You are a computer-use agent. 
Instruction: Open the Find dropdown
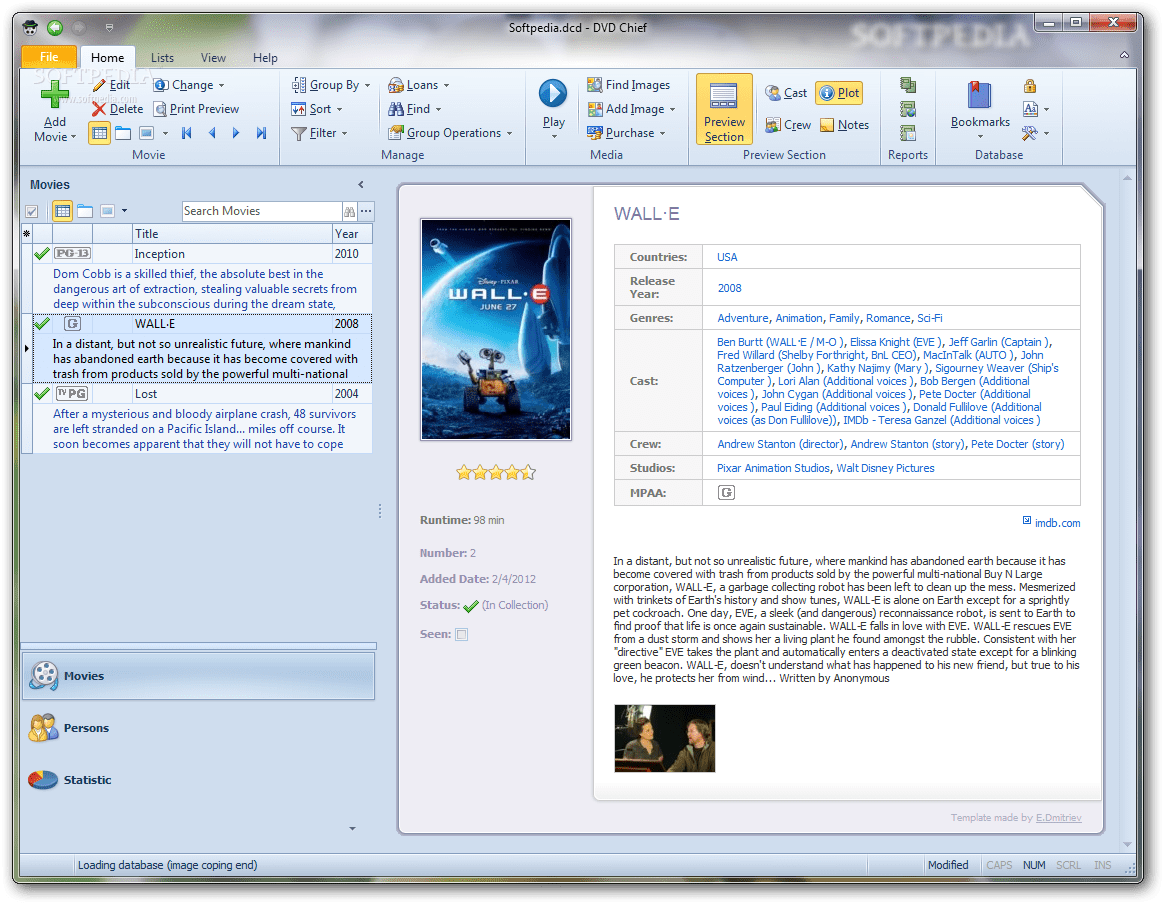point(415,109)
